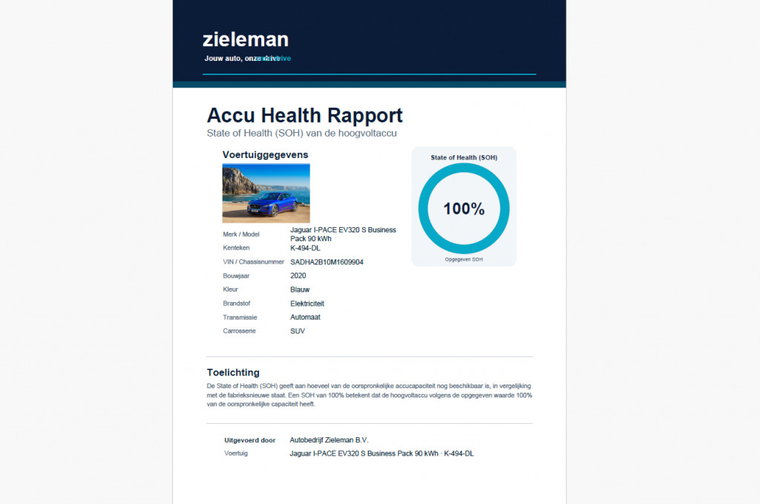Select the VIN number SADHA2B10M1609904

click(x=327, y=262)
